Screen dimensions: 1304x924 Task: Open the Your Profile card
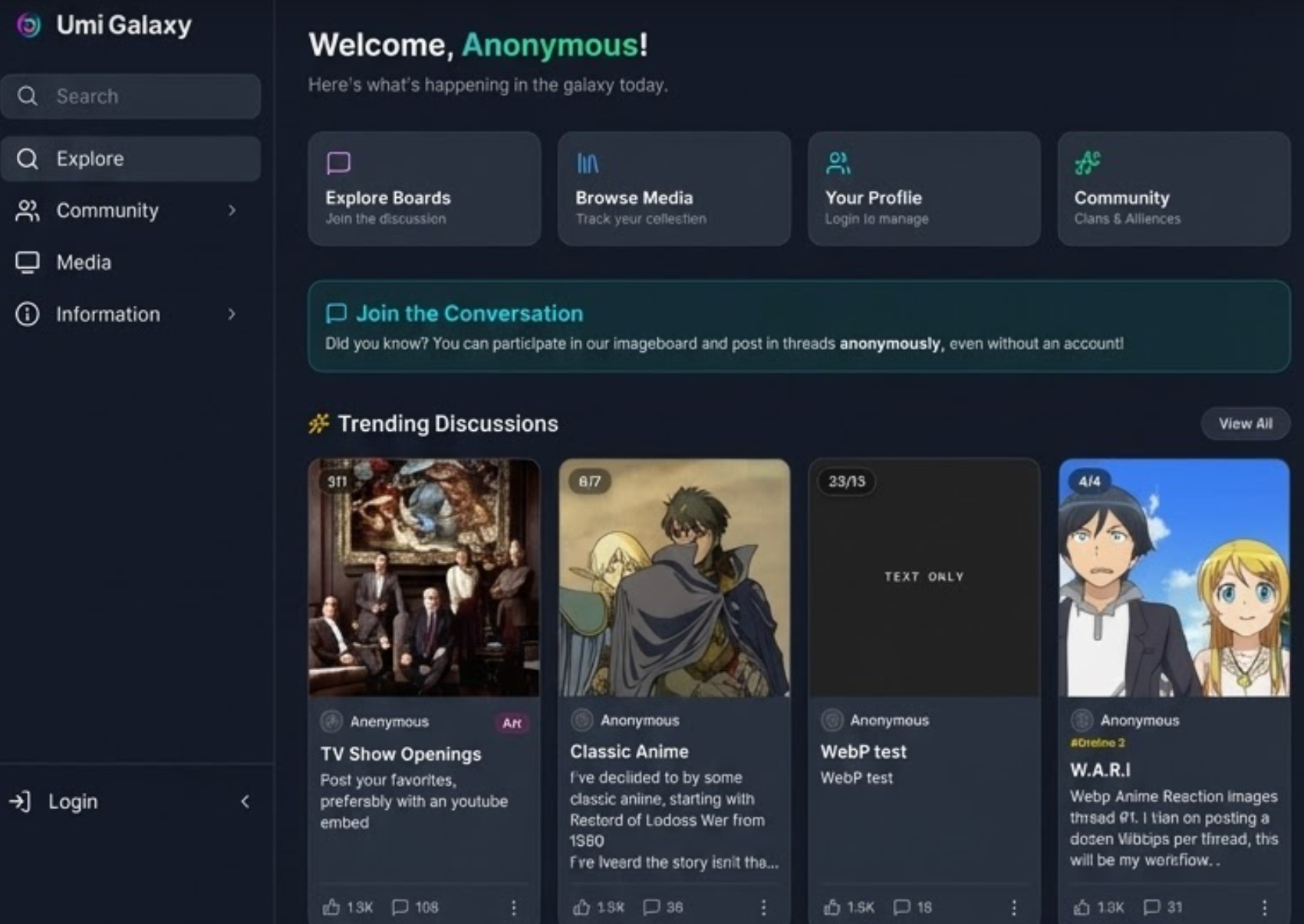click(x=924, y=189)
